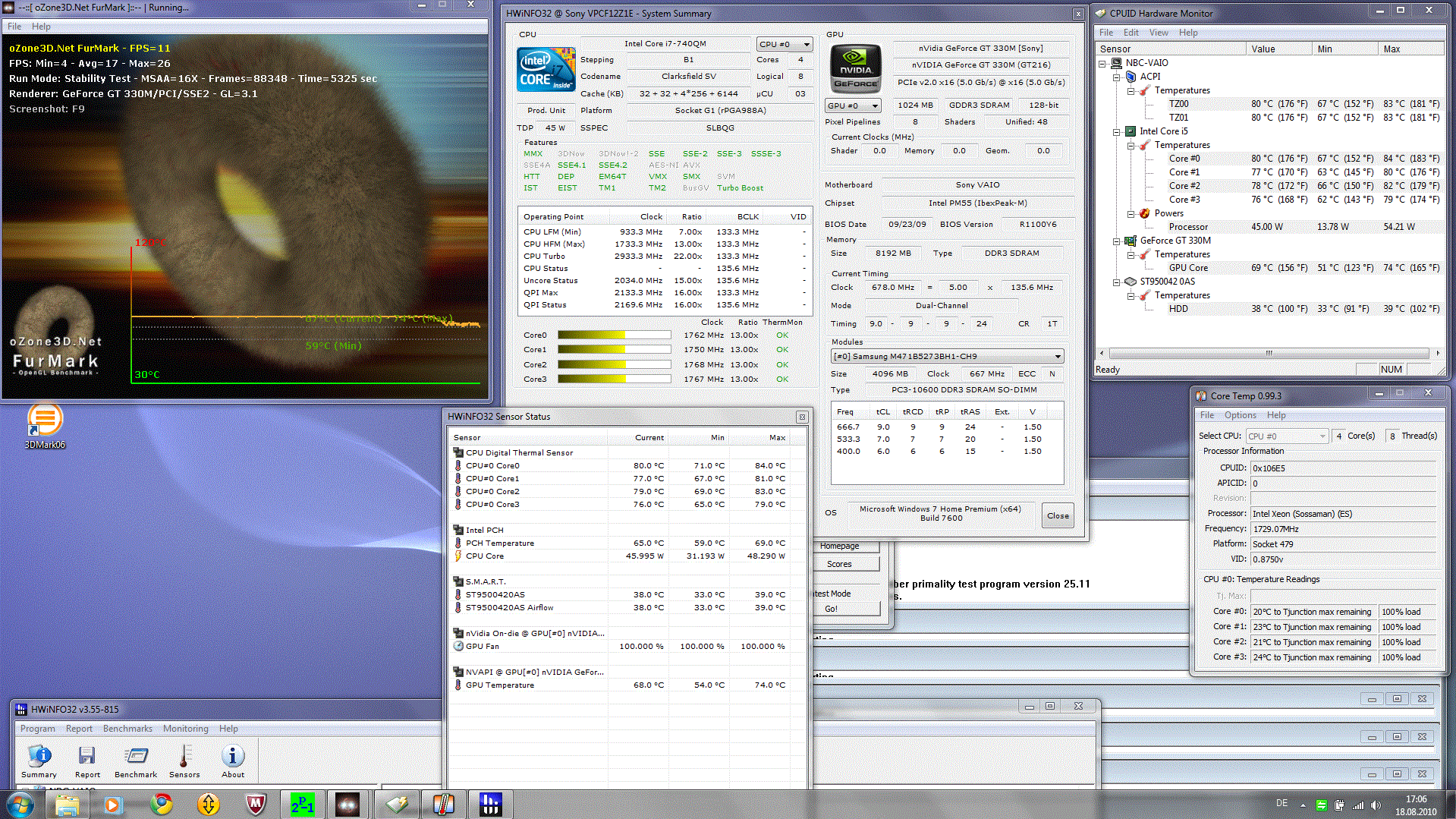
Task: Click the Intel Core i7 logo in System Summary
Action: 546,69
